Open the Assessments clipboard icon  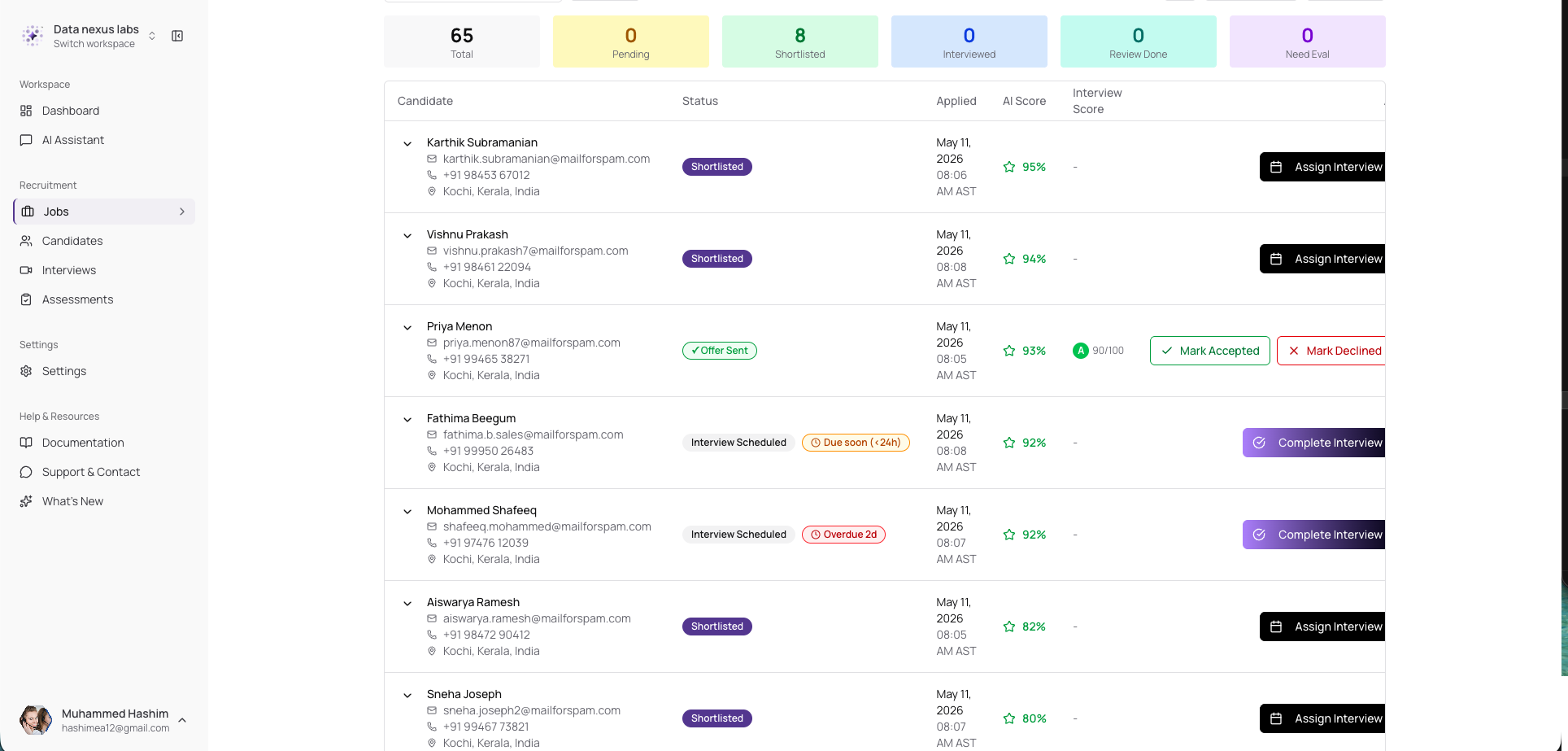coord(26,299)
